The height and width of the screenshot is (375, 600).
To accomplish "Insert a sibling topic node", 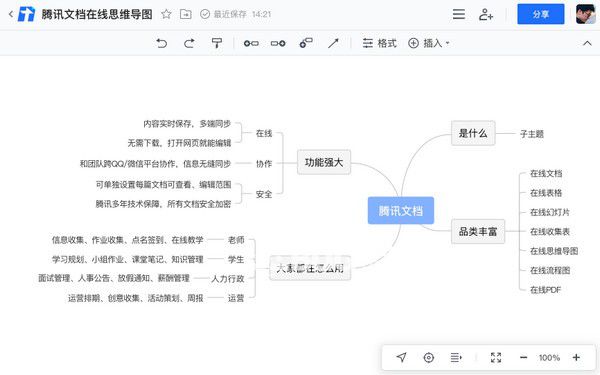I will (251, 43).
